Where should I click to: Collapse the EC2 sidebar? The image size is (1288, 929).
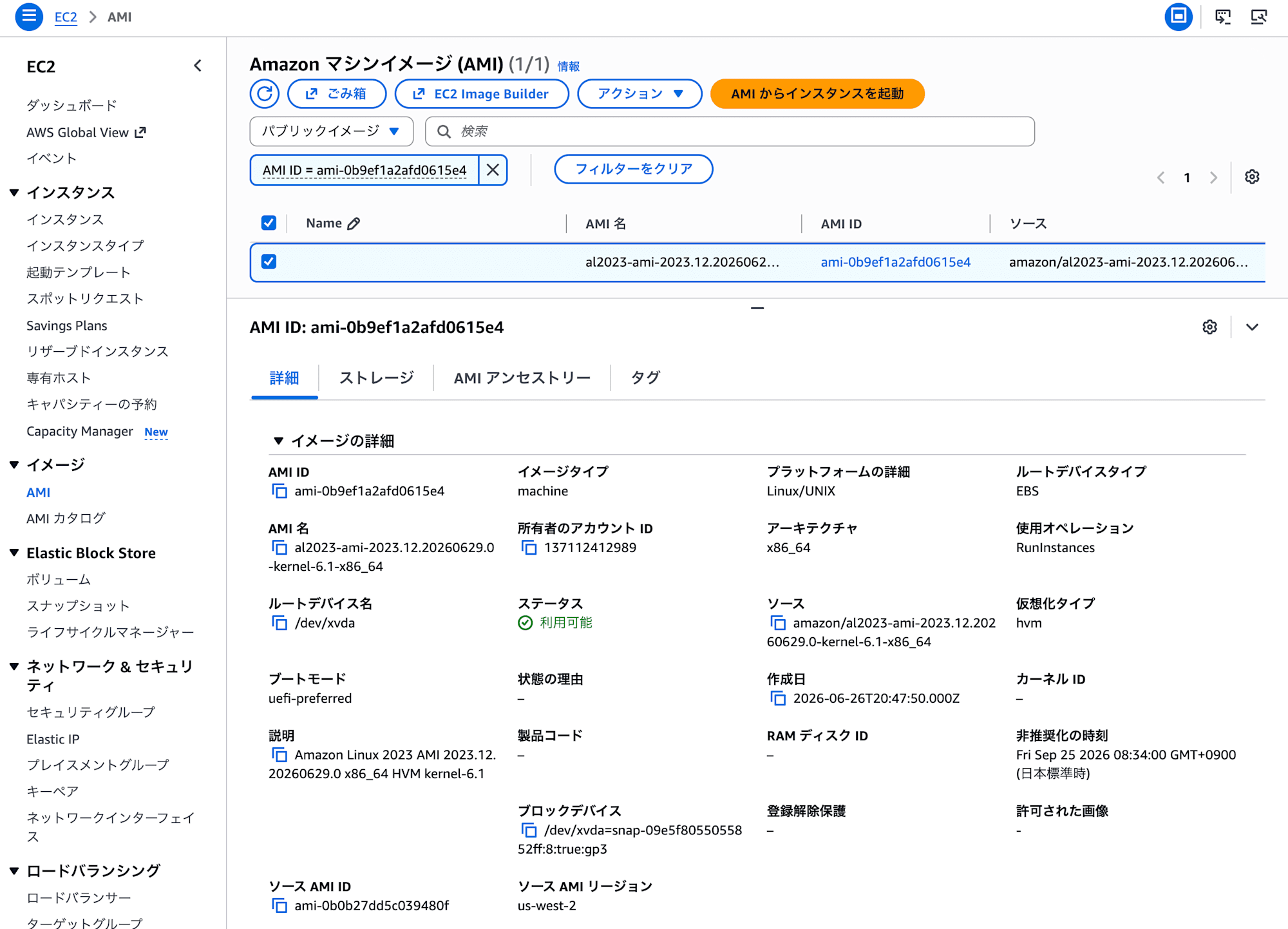[x=198, y=66]
